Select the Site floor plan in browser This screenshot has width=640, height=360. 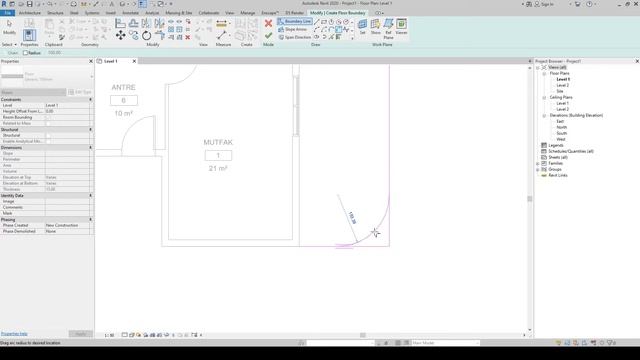(x=560, y=91)
